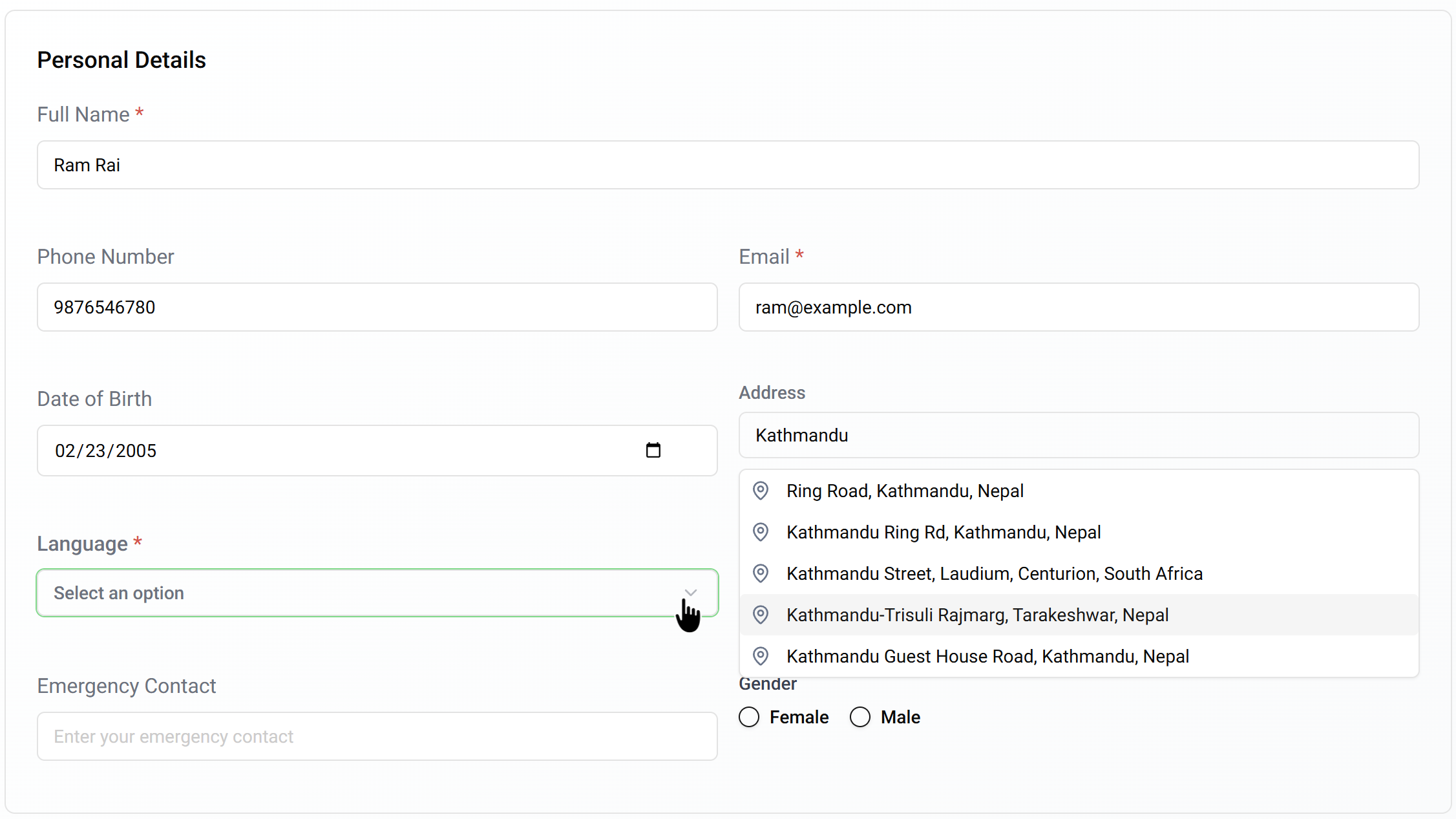Focus the Full Name input field
1456x819 pixels.
(x=728, y=165)
